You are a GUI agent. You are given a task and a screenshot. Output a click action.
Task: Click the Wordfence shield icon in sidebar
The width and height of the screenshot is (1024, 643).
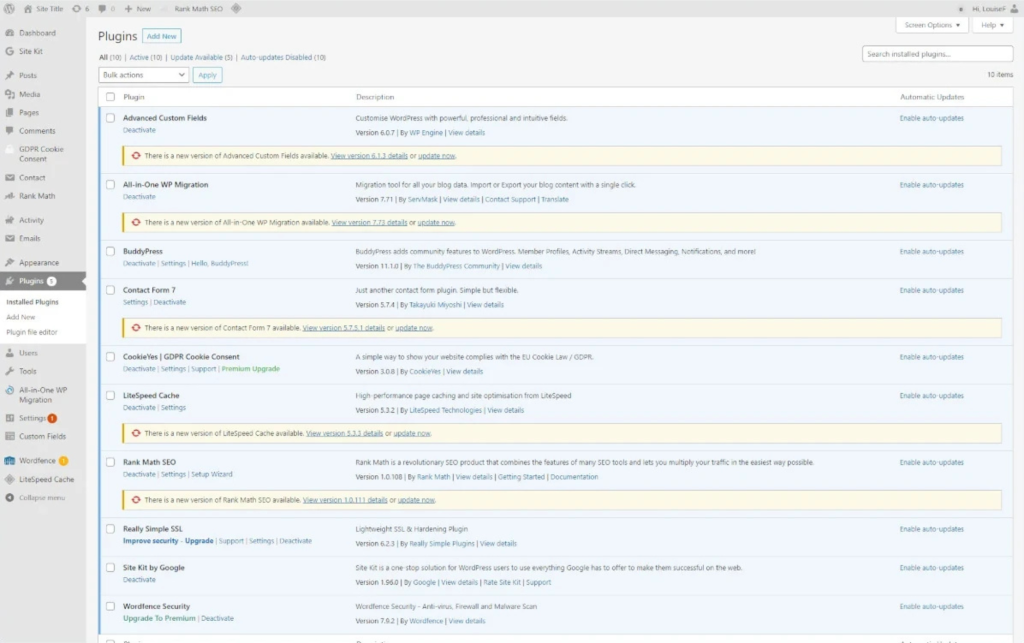pos(10,460)
